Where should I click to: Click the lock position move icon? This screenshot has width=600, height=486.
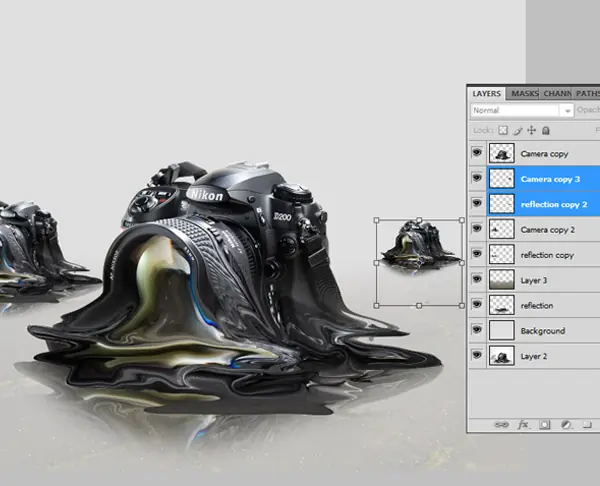click(532, 130)
